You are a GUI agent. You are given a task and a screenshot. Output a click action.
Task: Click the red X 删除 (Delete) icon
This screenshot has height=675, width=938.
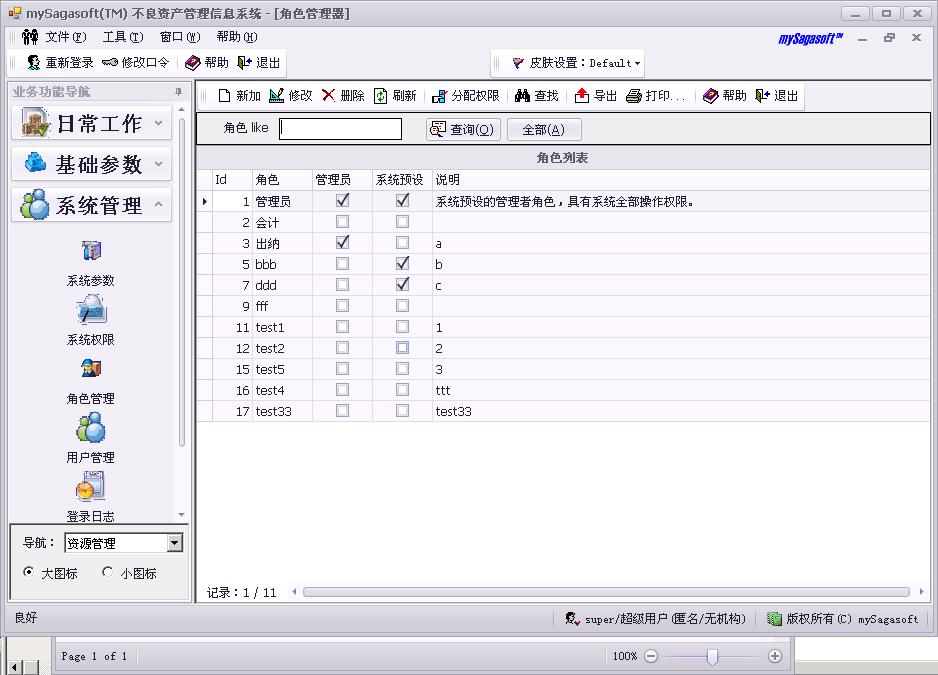[328, 96]
